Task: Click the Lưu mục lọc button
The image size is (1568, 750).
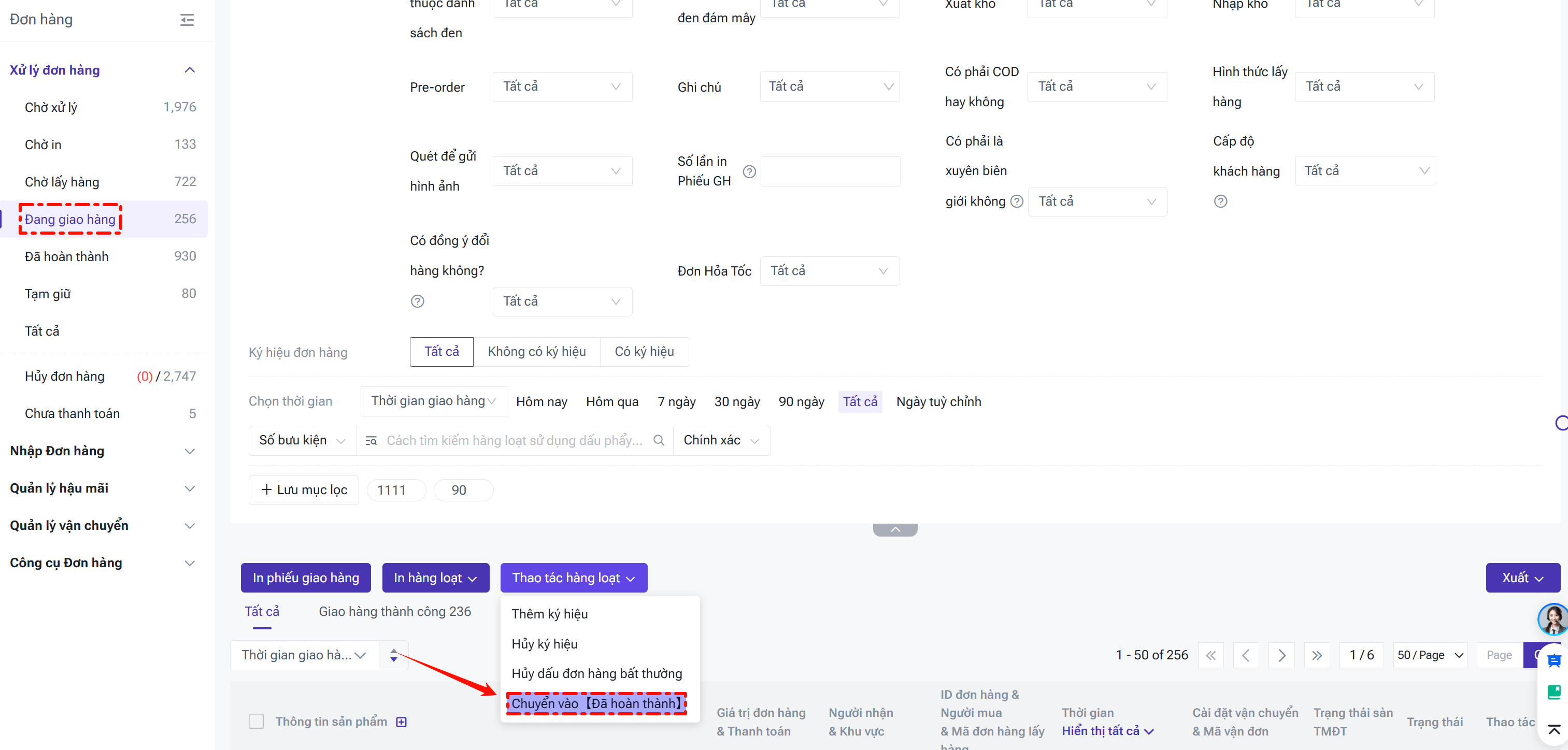Action: [x=304, y=489]
